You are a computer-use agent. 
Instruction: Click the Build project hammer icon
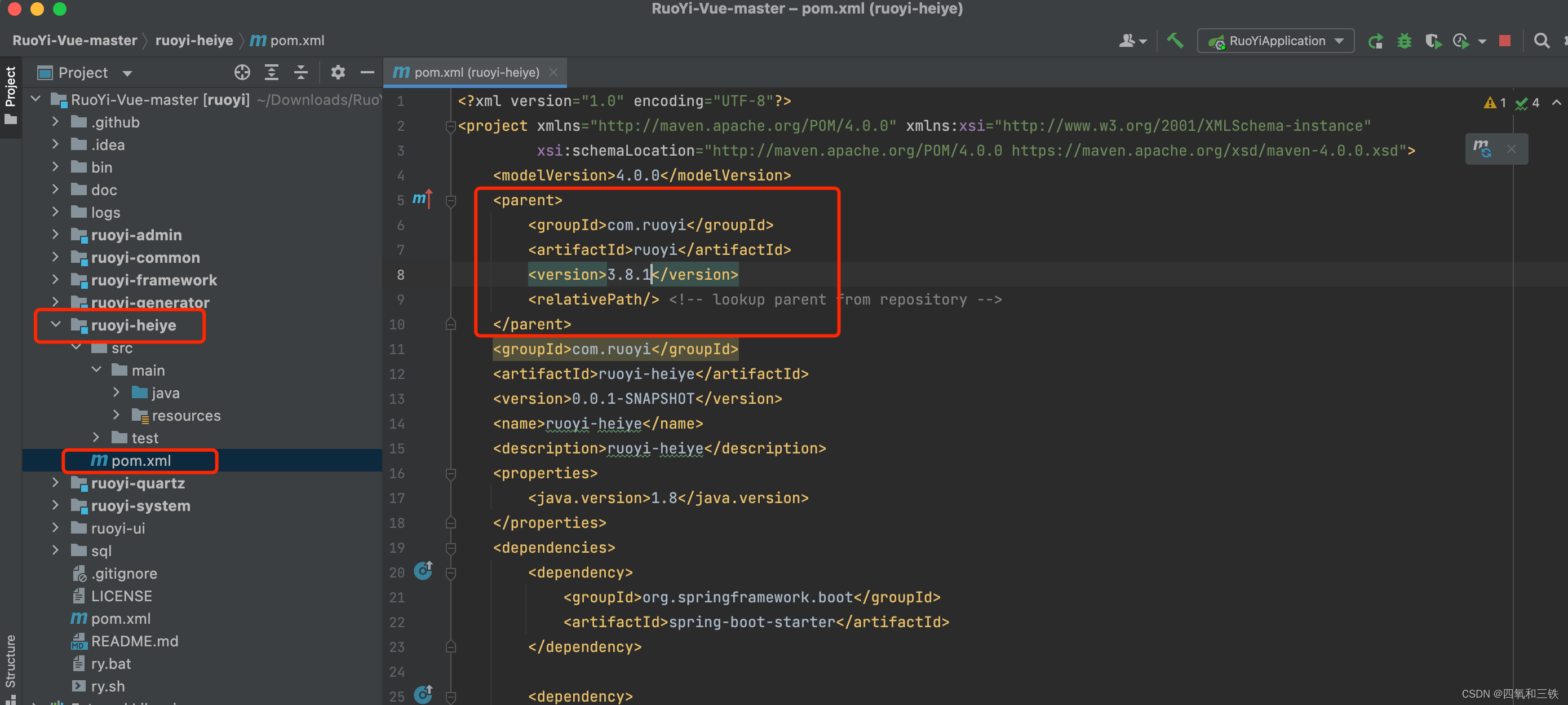point(1175,40)
